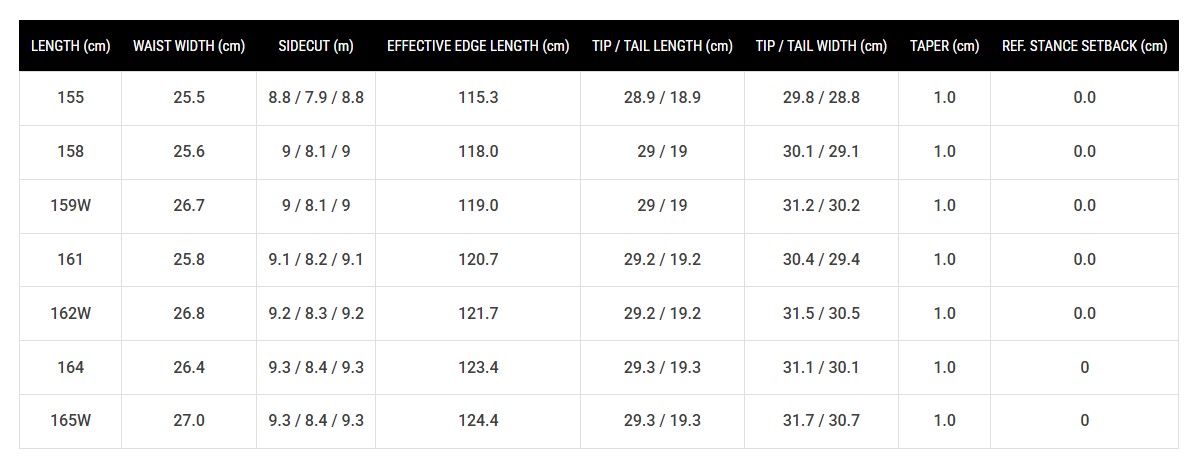
Task: Click effective edge length 120.7
Action: point(478,260)
